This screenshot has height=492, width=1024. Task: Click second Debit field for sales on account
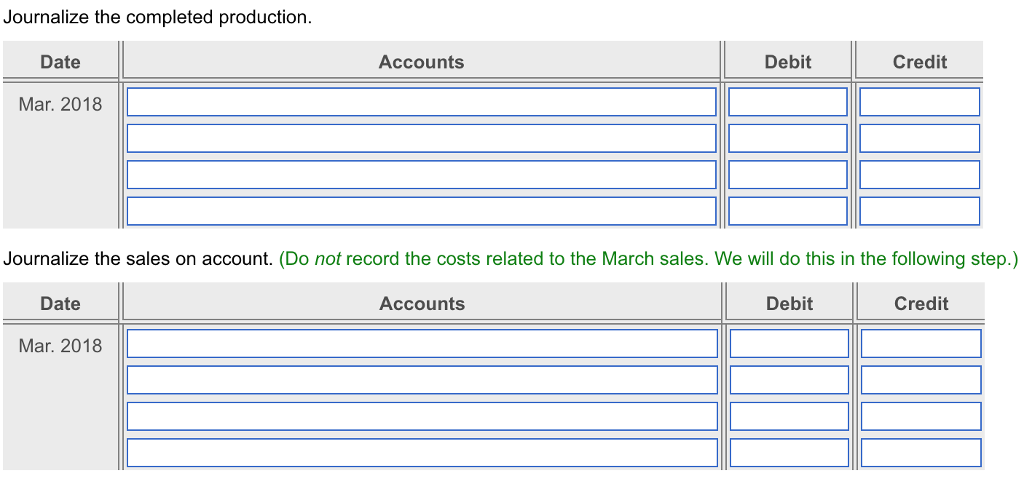pyautogui.click(x=789, y=380)
